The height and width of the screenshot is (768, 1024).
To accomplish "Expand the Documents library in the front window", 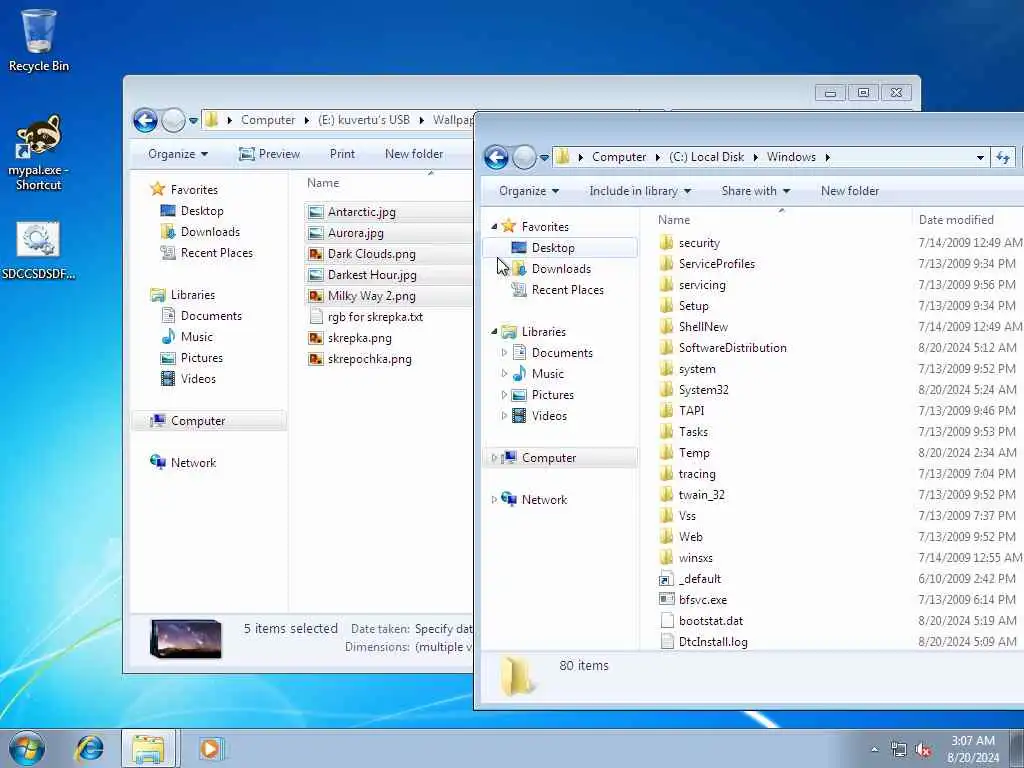I will click(x=504, y=353).
